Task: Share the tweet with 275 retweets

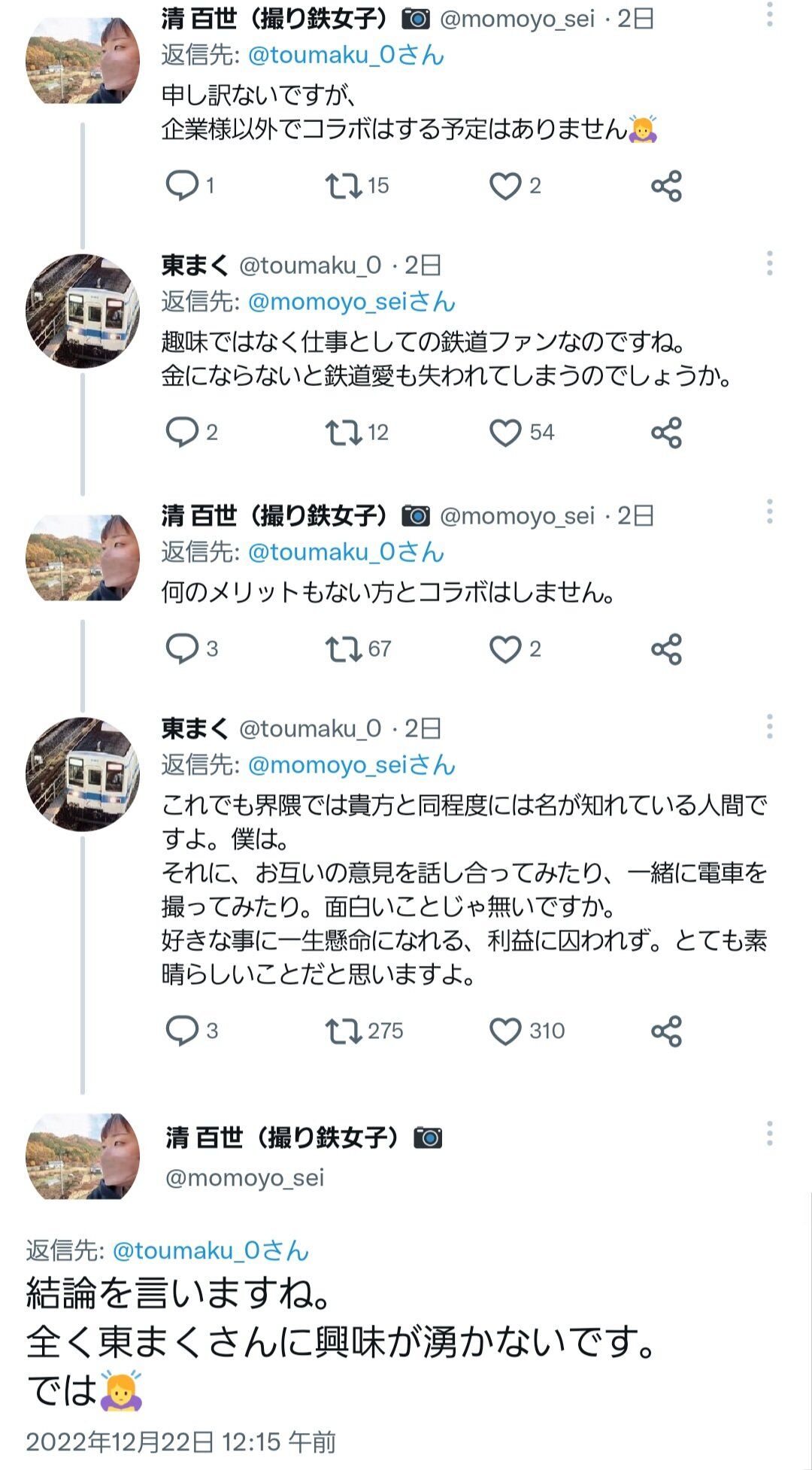Action: coord(666,1031)
